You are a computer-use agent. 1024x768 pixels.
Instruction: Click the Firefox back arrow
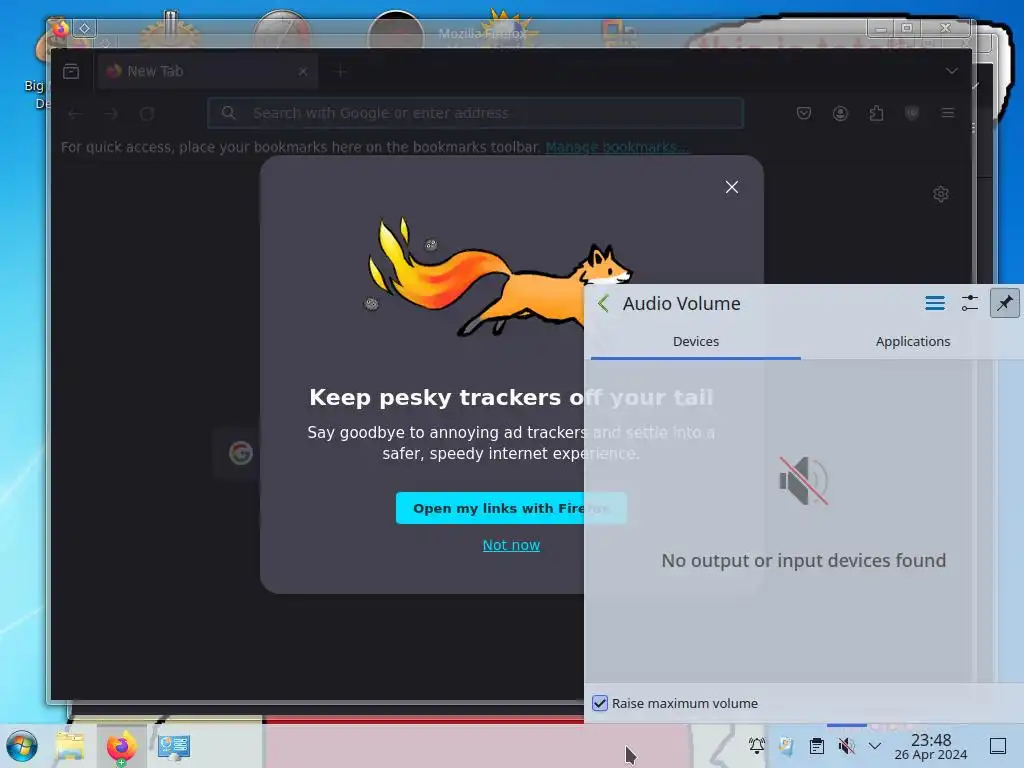coord(75,114)
